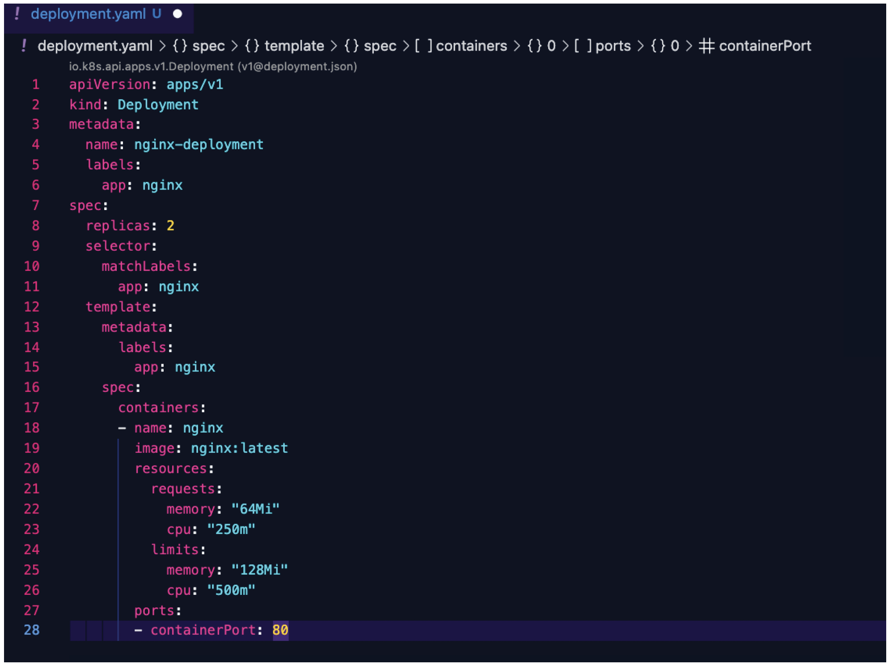Click 'nginx:latest' image value
Screen dimensions: 888x665
point(240,449)
